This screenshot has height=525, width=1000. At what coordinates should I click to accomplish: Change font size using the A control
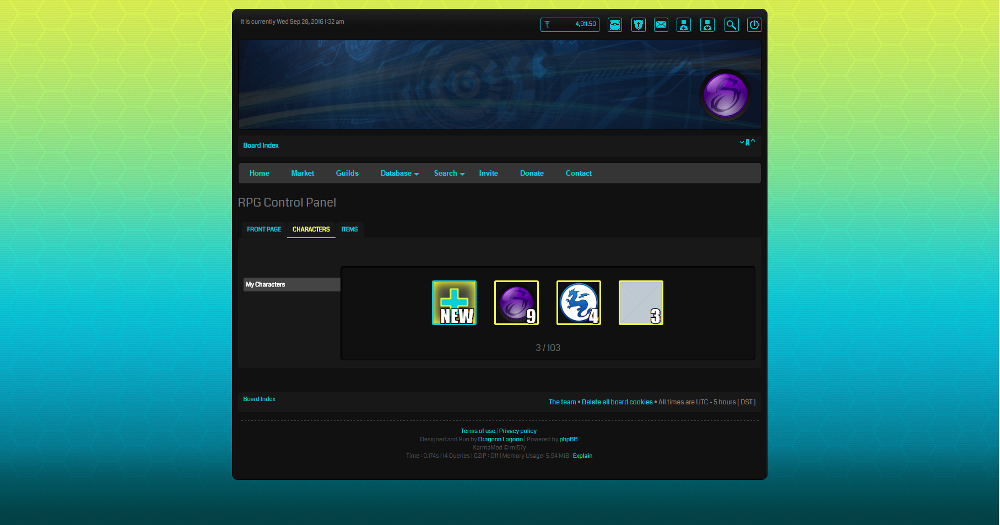(x=747, y=143)
